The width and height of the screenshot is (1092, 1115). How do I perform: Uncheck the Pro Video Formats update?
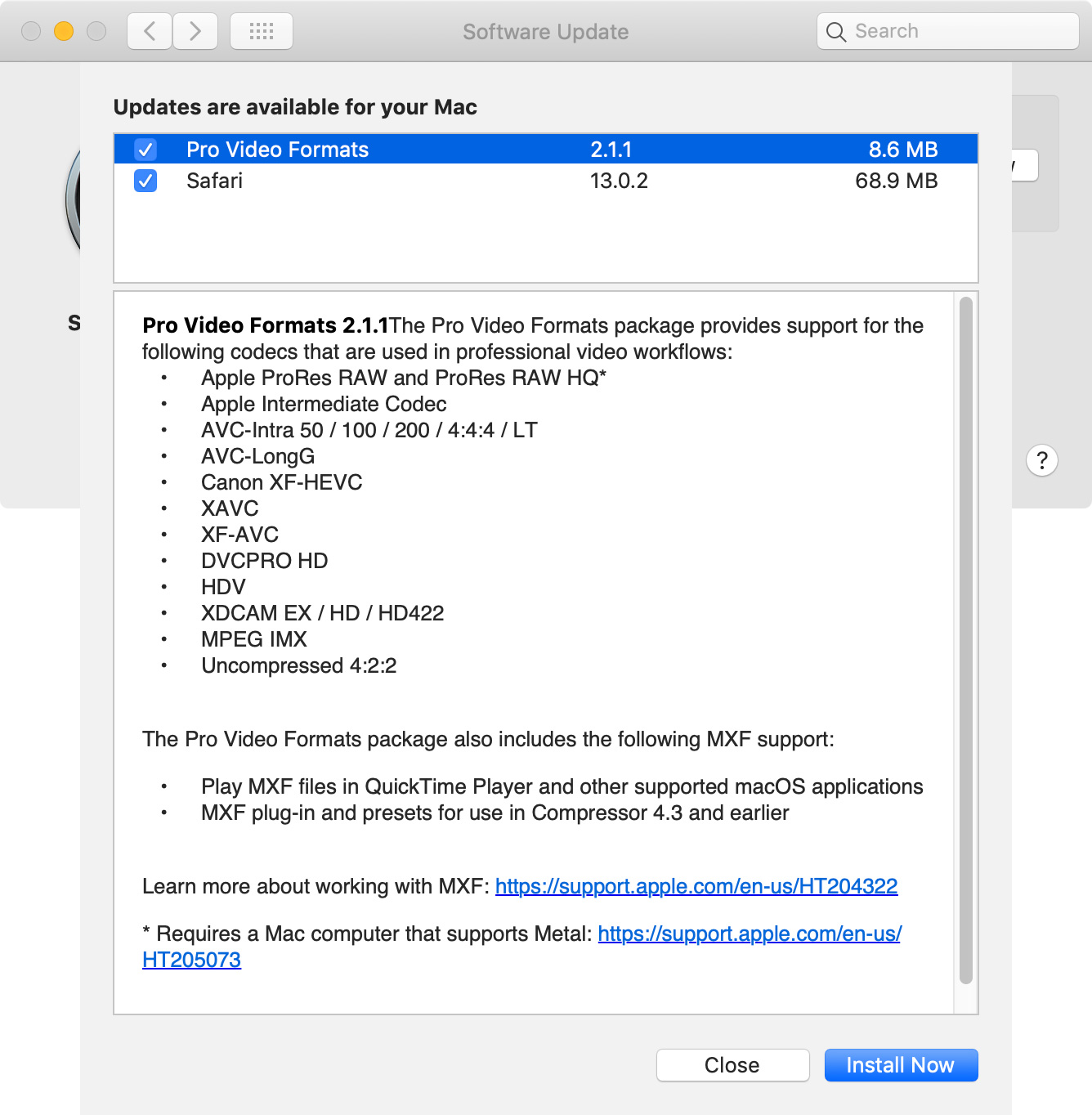click(x=145, y=150)
